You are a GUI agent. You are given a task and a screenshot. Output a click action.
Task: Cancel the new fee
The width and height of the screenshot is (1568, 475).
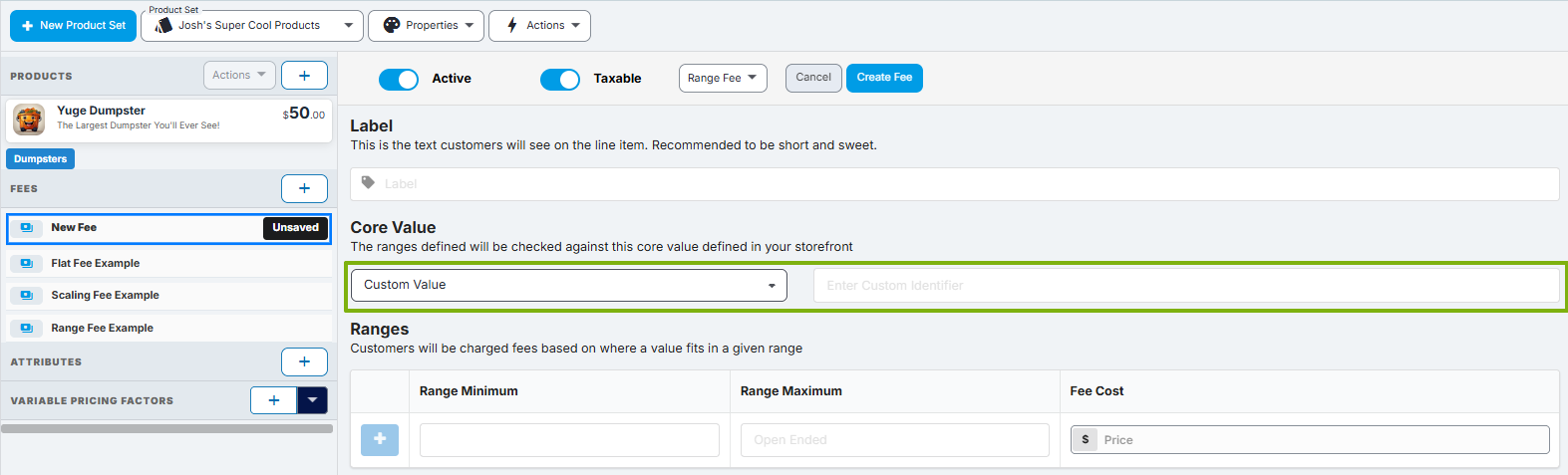[x=813, y=78]
